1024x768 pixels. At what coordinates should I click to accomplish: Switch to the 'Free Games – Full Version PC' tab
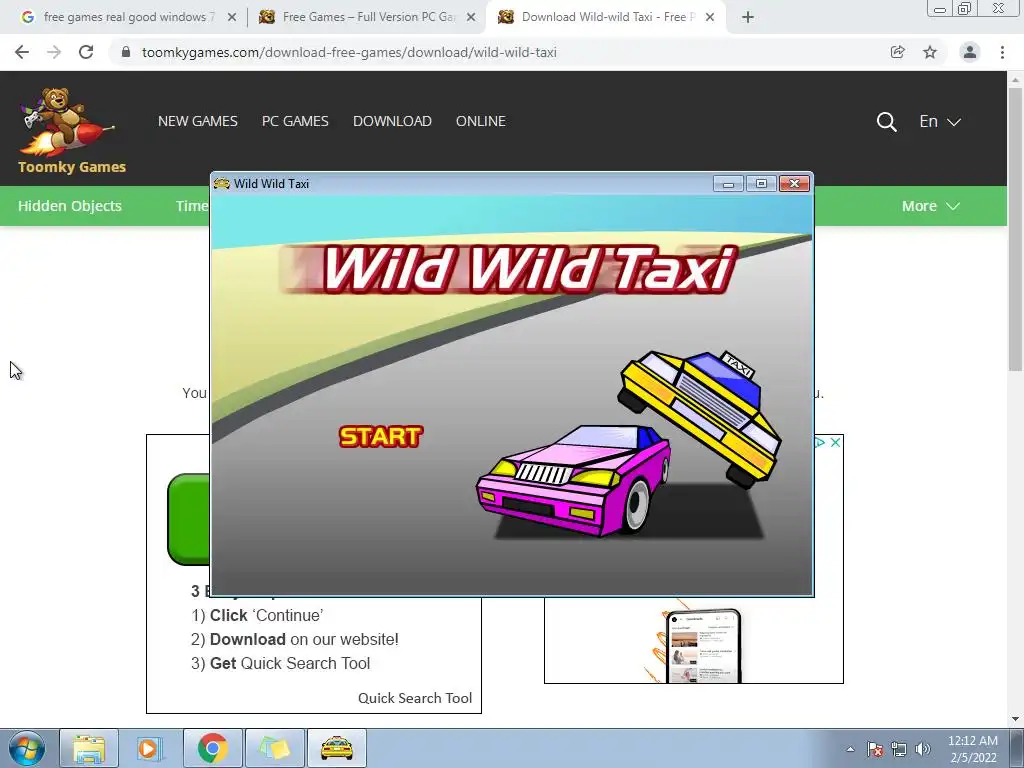(366, 17)
